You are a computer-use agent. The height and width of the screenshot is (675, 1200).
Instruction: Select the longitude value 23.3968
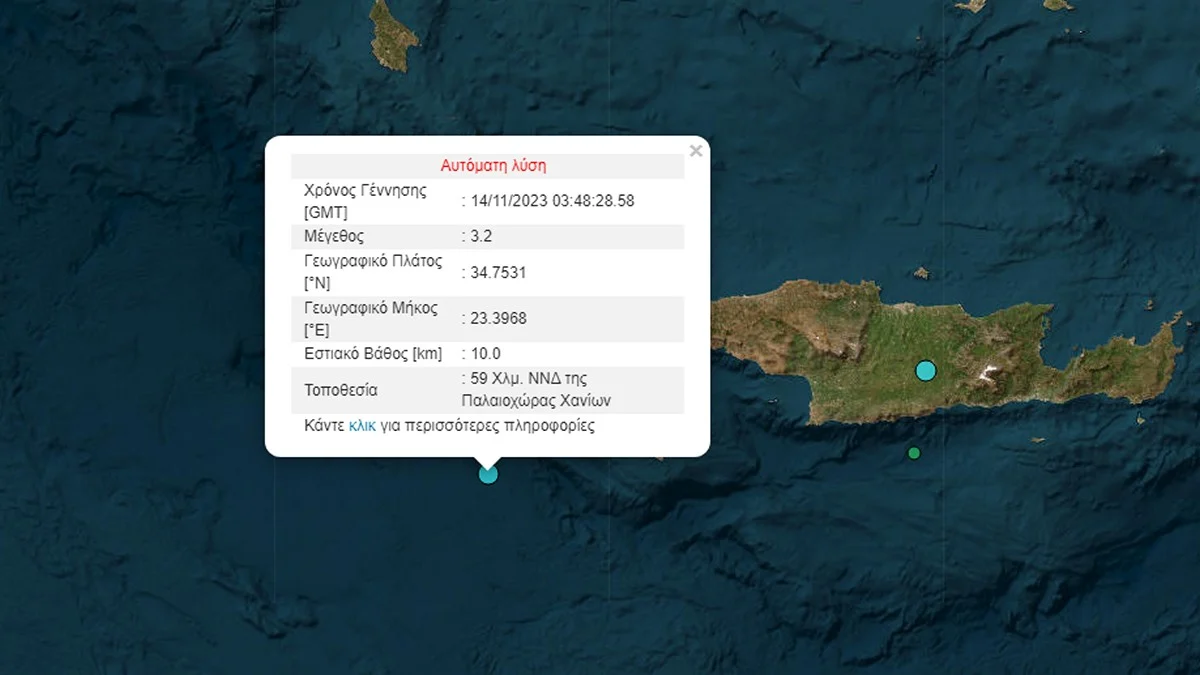point(498,319)
